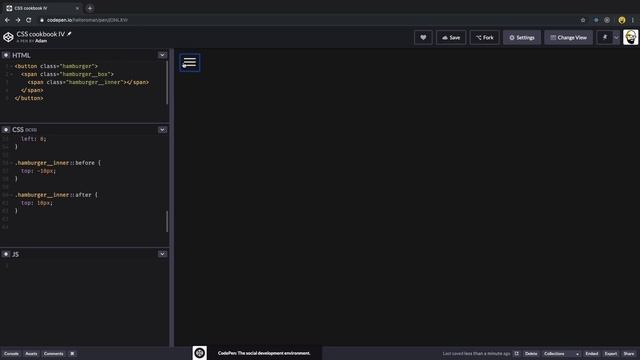Image resolution: width=640 pixels, height=360 pixels.
Task: Open author Adam's profile link
Action: click(41, 41)
